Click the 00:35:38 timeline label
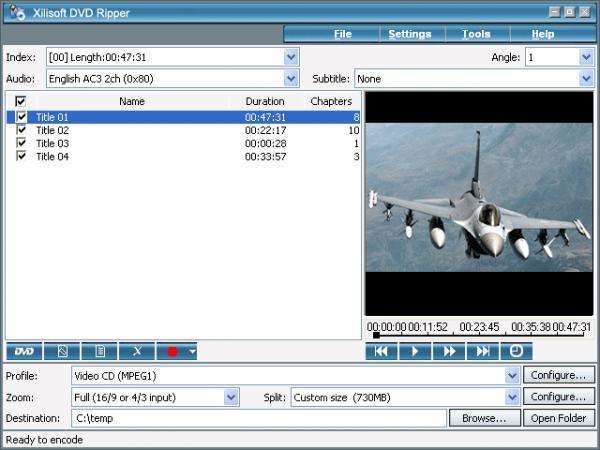Image resolution: width=600 pixels, height=450 pixels. (x=531, y=327)
